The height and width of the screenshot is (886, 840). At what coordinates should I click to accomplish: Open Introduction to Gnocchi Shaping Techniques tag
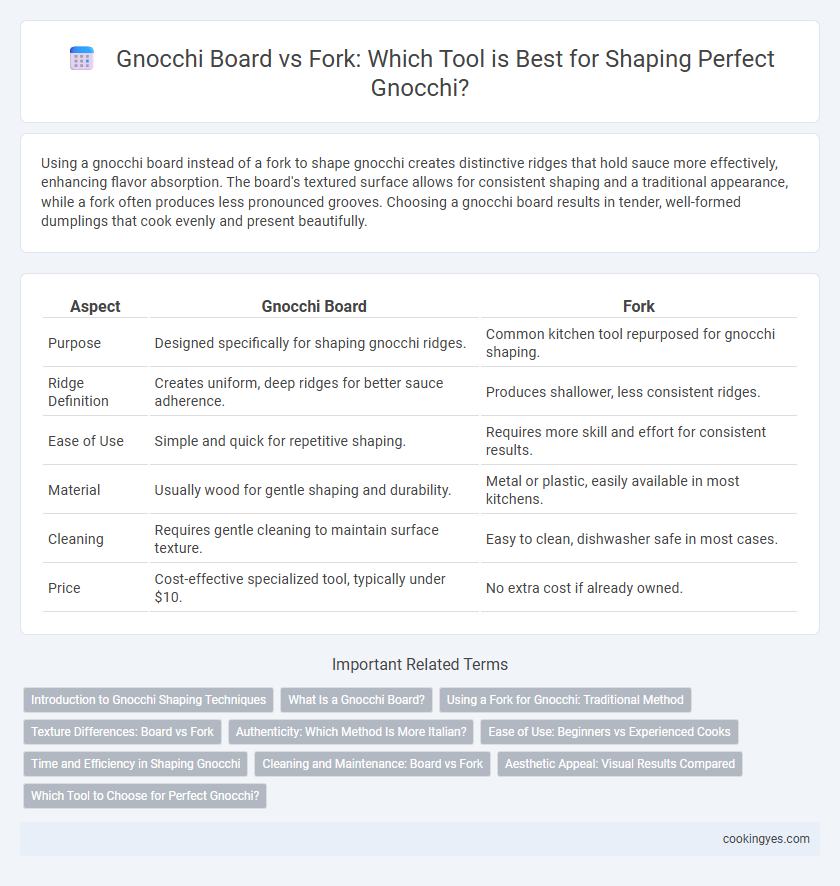click(149, 700)
